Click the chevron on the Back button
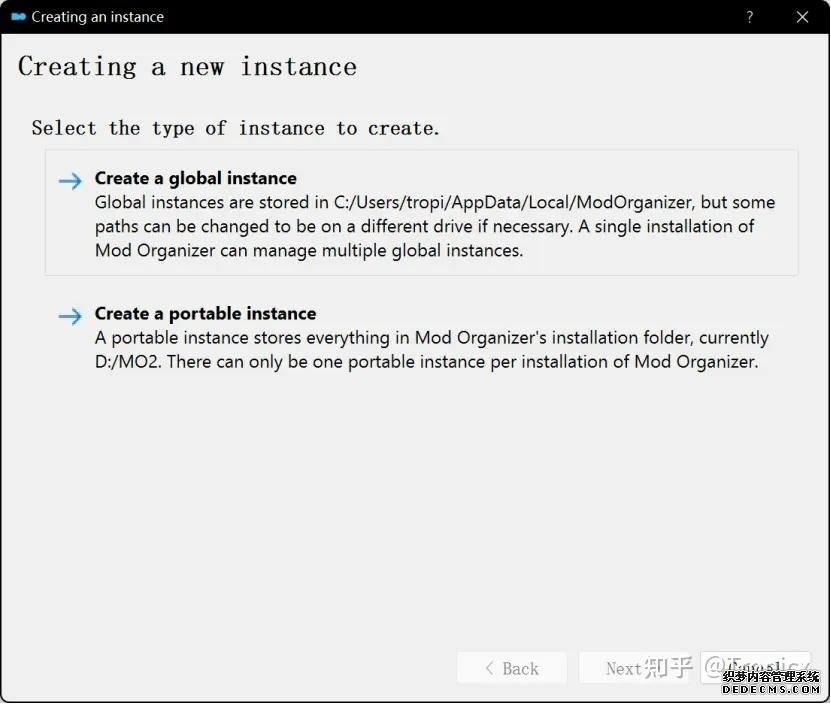The image size is (831, 704). click(488, 668)
